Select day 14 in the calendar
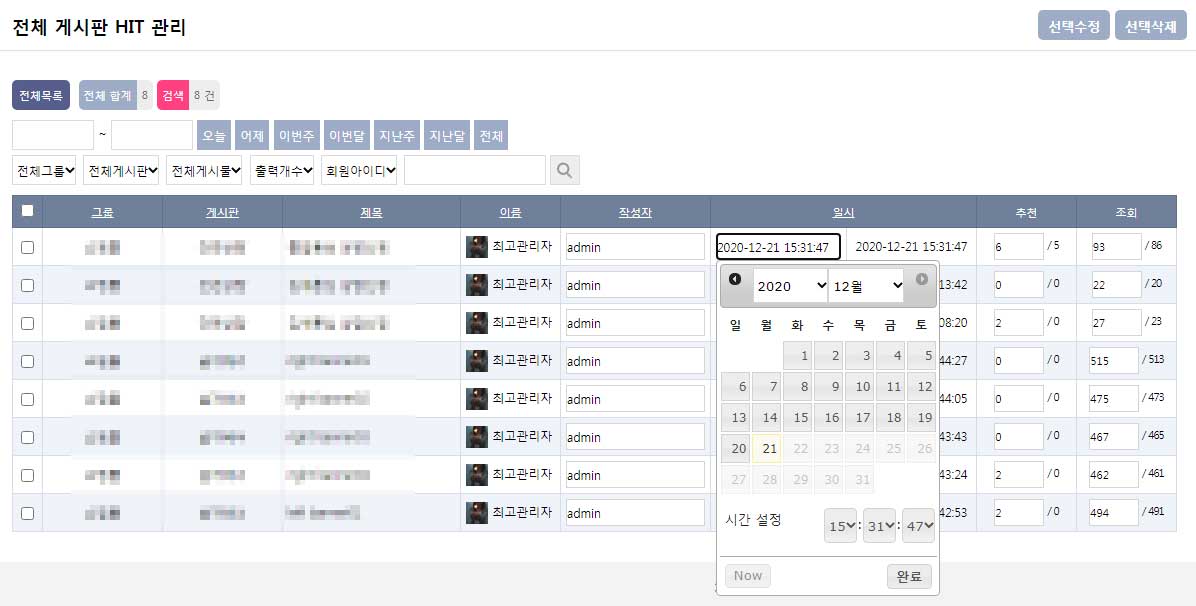The image size is (1196, 606). tap(766, 418)
